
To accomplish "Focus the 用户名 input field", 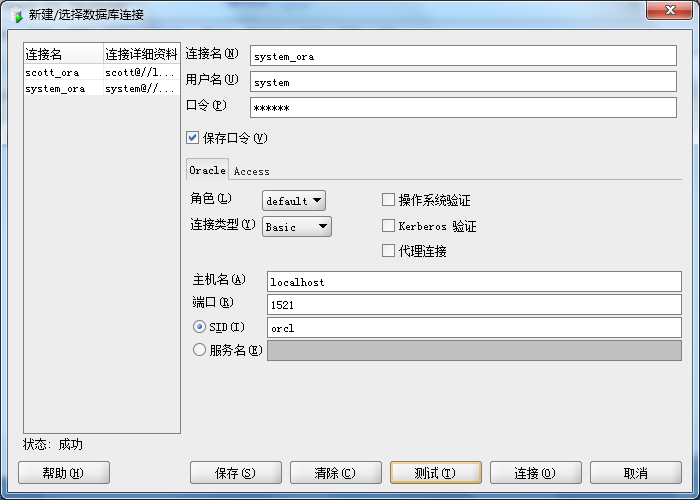I will click(463, 82).
